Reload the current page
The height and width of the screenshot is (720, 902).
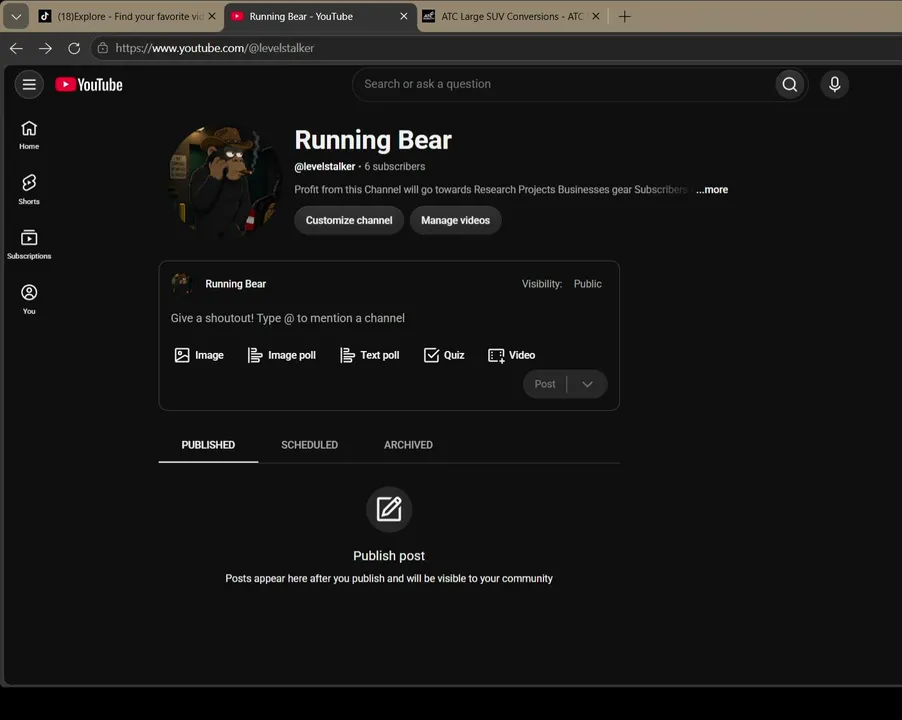coord(74,48)
